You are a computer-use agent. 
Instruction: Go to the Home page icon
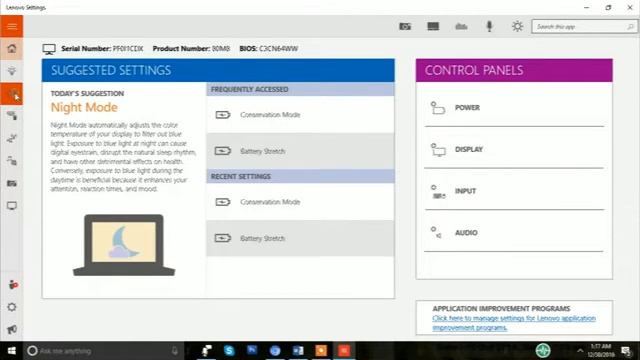coord(12,49)
